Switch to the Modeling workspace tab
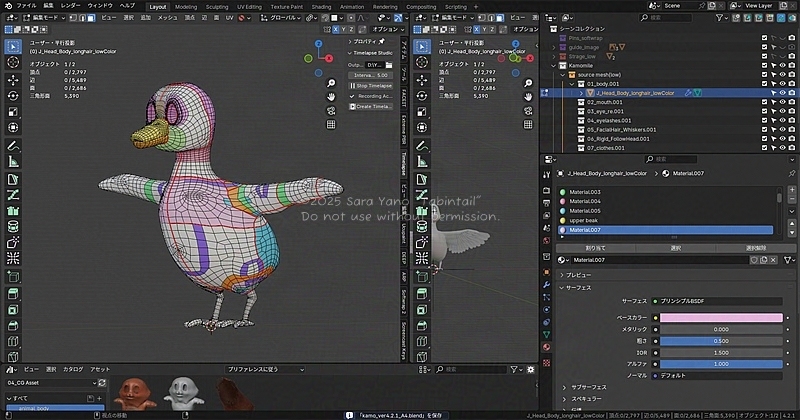 point(186,7)
